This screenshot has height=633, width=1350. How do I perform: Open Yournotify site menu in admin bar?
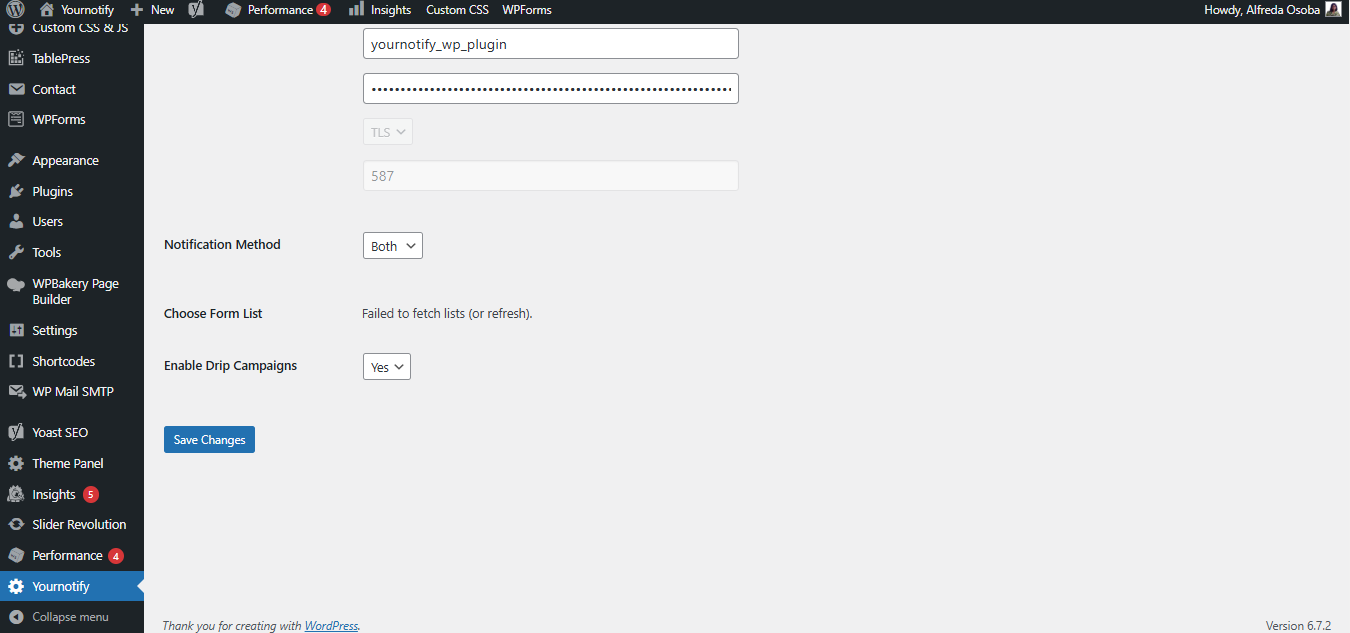click(76, 9)
